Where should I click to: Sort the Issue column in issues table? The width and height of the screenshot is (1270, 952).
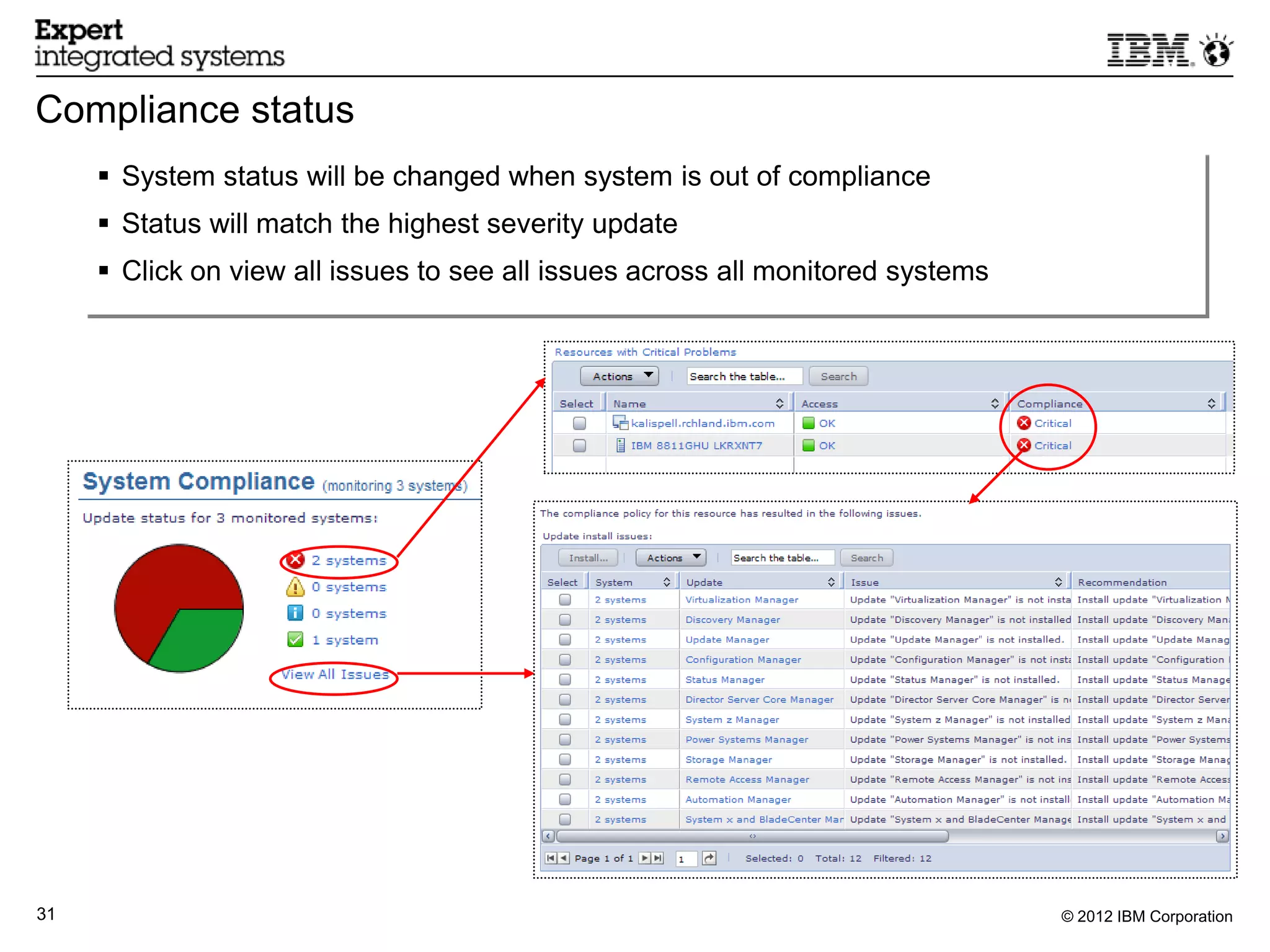[1059, 581]
